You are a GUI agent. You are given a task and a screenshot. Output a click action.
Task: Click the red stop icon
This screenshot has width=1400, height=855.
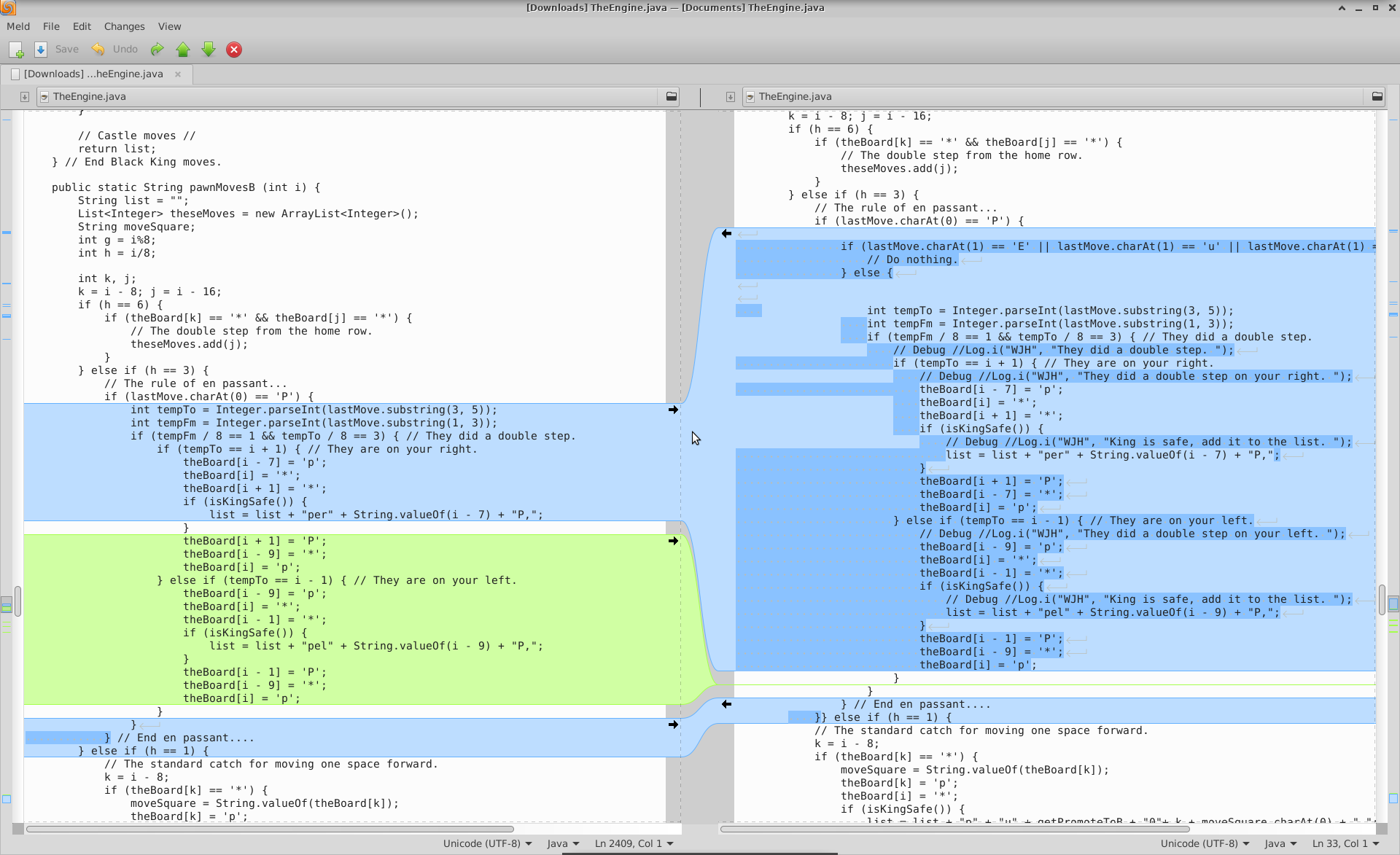(234, 50)
